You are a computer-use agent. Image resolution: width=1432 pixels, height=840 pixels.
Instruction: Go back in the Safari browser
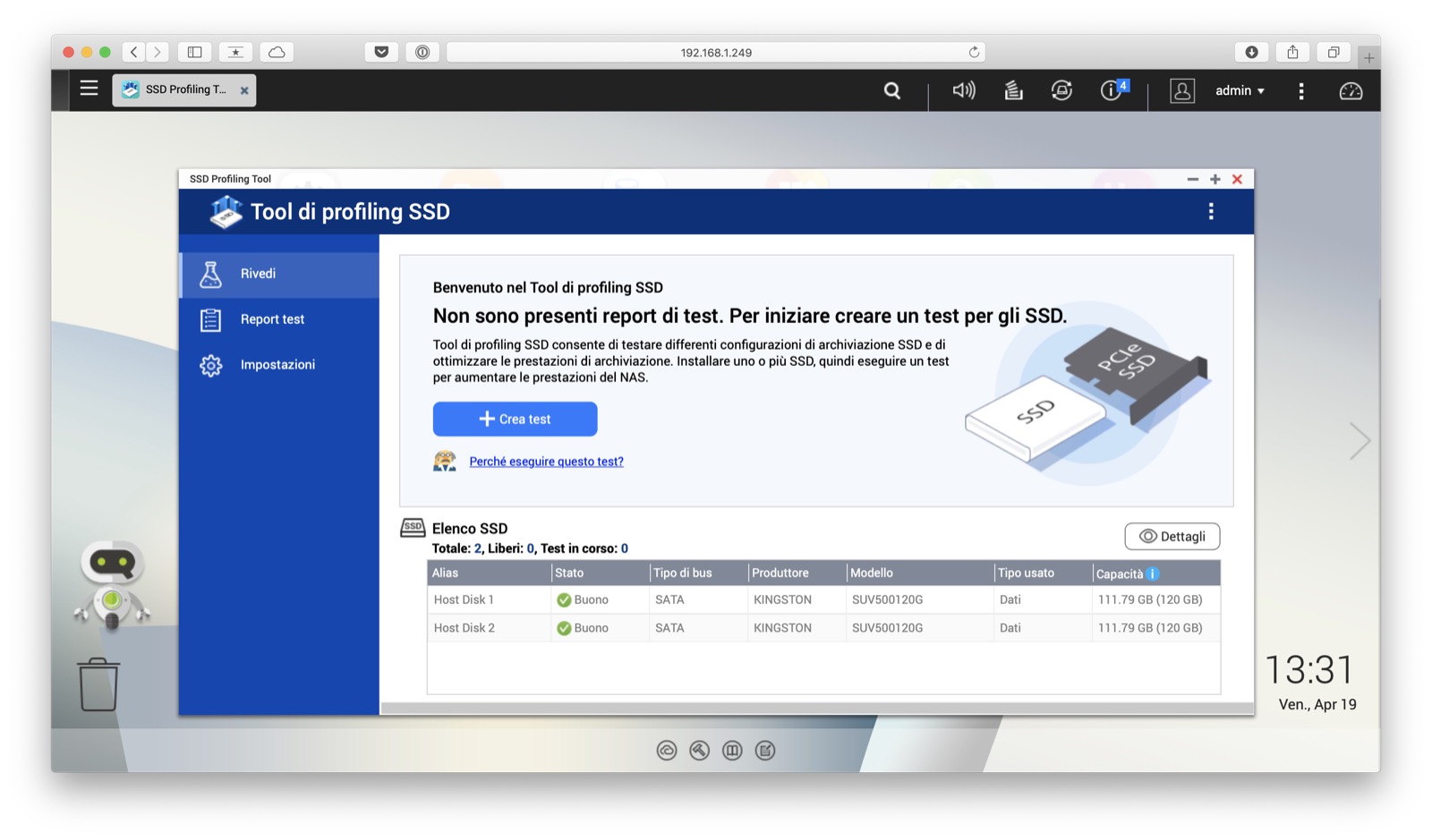pyautogui.click(x=134, y=52)
